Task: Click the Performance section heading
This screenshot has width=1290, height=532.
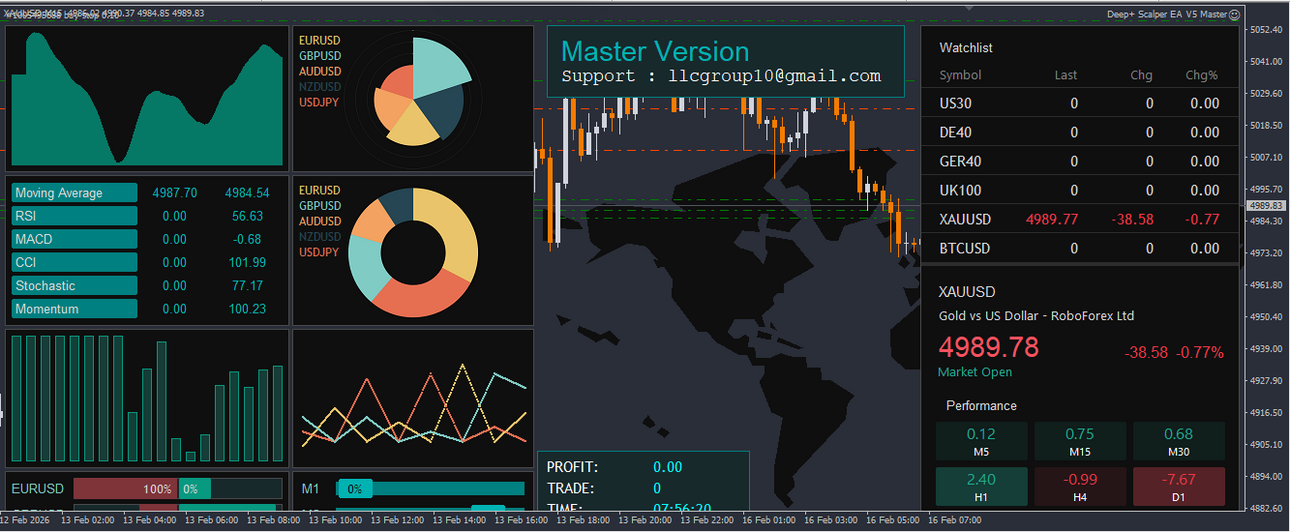Action: tap(981, 405)
